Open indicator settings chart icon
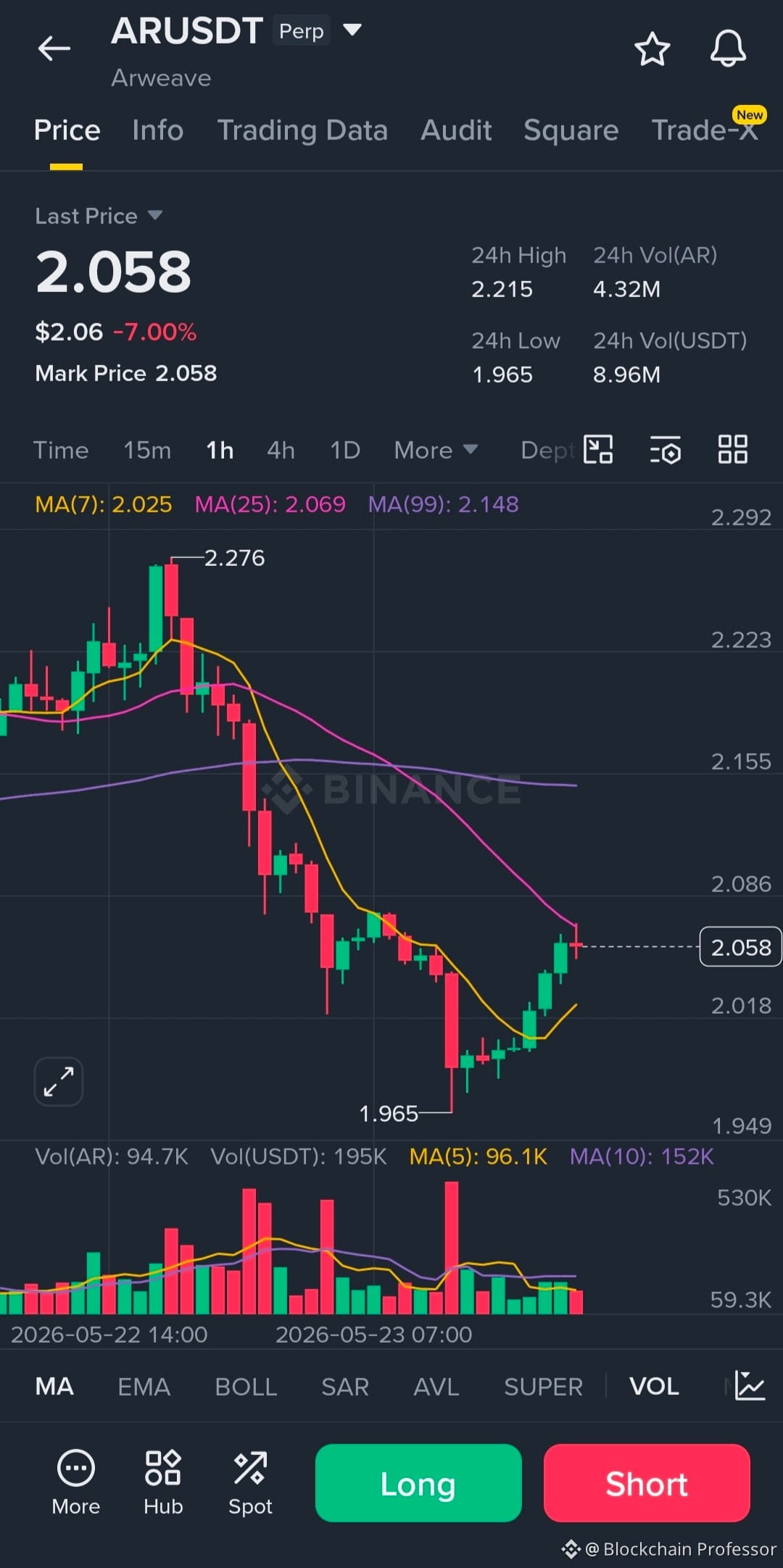Viewport: 783px width, 1568px height. [x=750, y=1386]
